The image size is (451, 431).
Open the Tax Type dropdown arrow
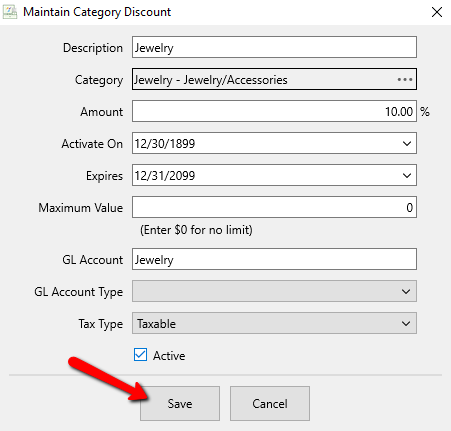(x=406, y=323)
